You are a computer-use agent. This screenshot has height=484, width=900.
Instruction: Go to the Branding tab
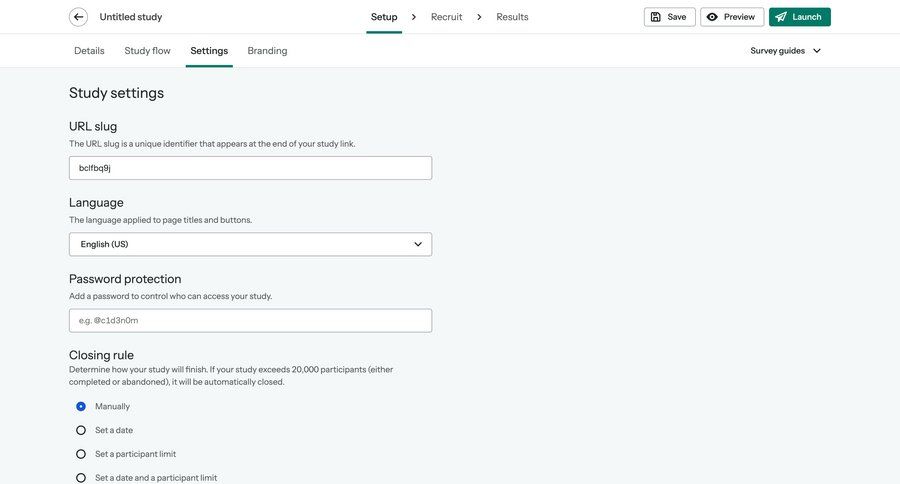pos(267,51)
